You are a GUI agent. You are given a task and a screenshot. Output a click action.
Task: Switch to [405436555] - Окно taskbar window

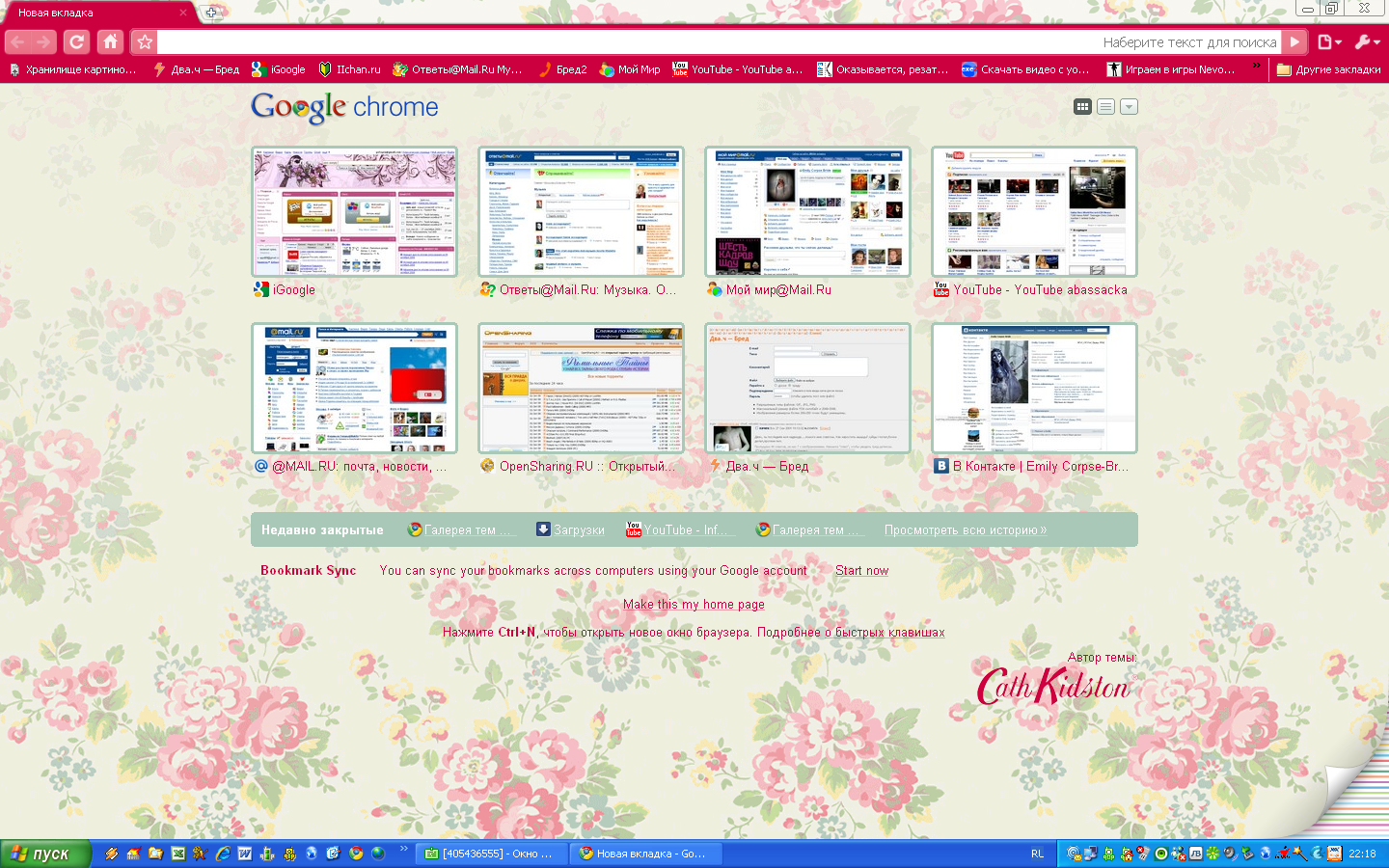coord(490,854)
